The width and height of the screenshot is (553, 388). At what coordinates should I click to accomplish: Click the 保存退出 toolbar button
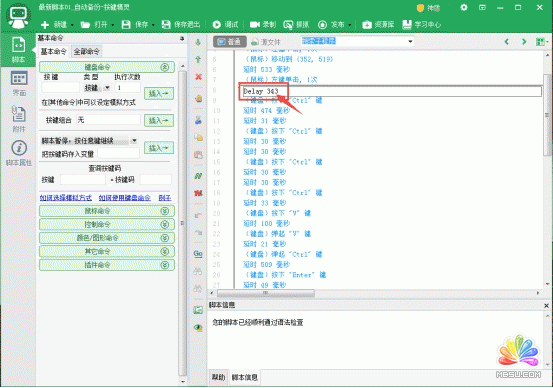pyautogui.click(x=181, y=24)
